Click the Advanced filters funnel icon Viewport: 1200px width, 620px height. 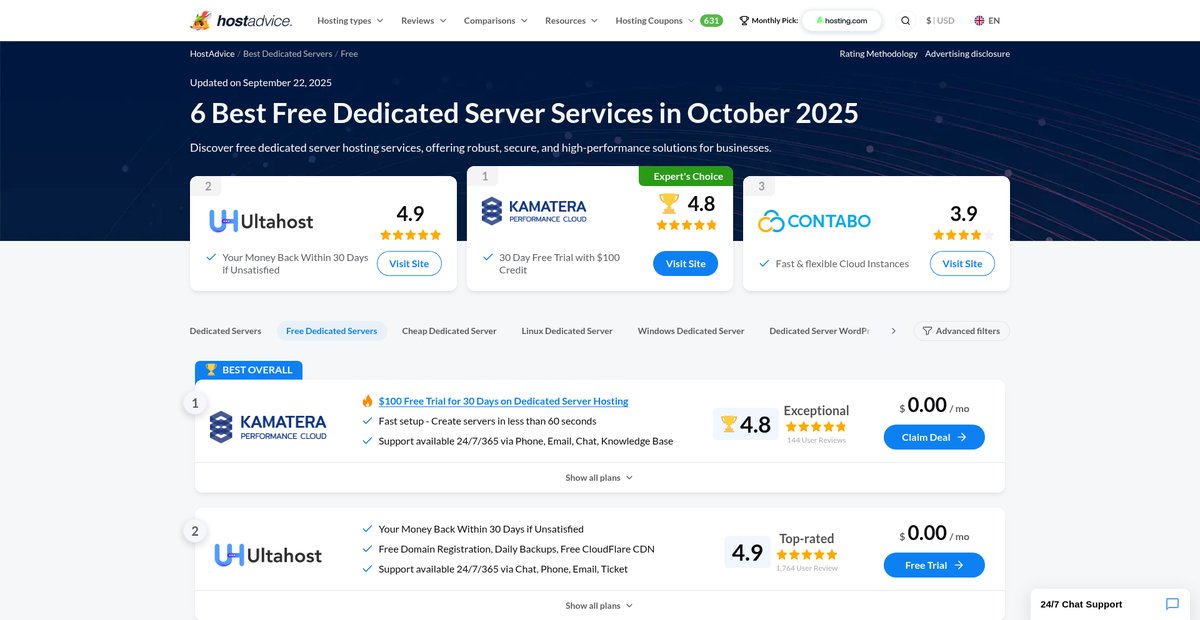pos(927,331)
